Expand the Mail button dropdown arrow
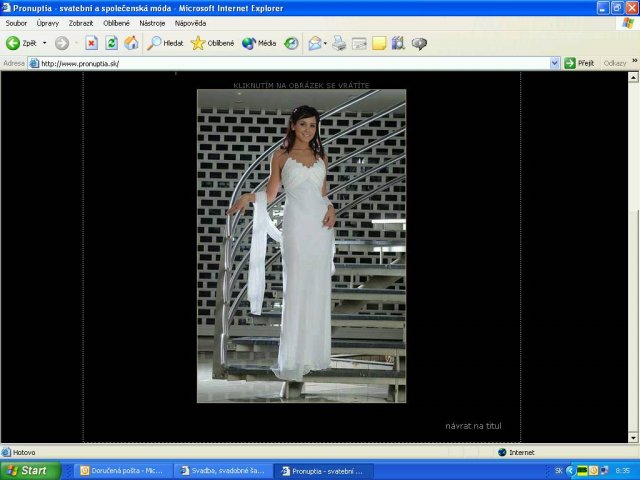The height and width of the screenshot is (480, 640). click(x=326, y=43)
